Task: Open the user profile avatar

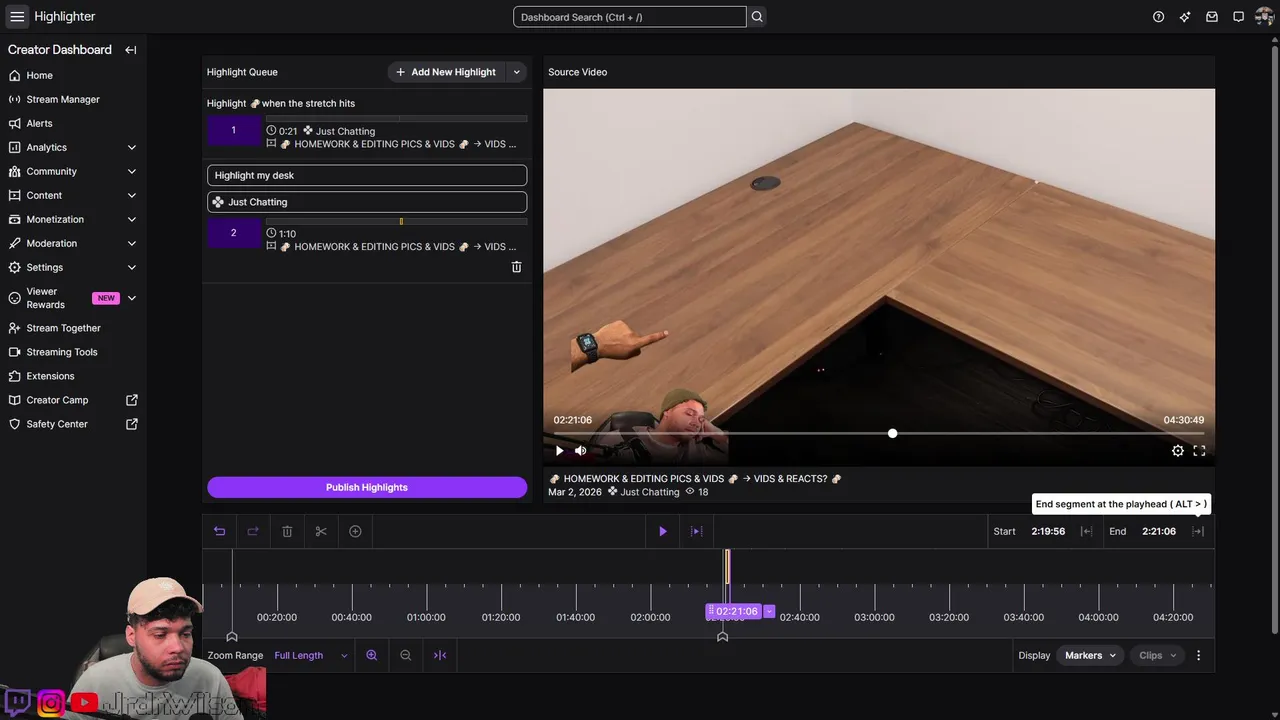Action: pos(1264,16)
